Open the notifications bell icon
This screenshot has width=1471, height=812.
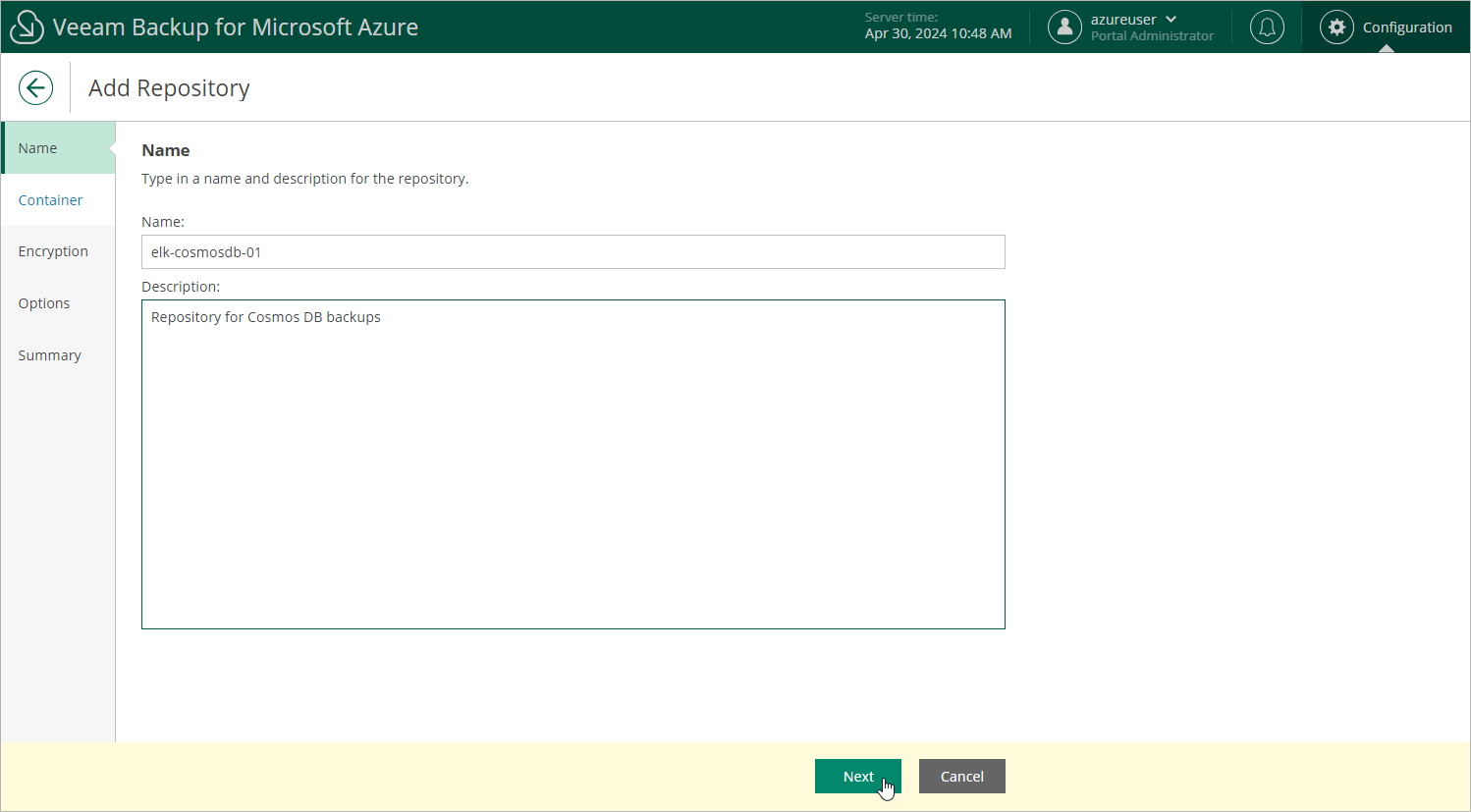[x=1267, y=27]
